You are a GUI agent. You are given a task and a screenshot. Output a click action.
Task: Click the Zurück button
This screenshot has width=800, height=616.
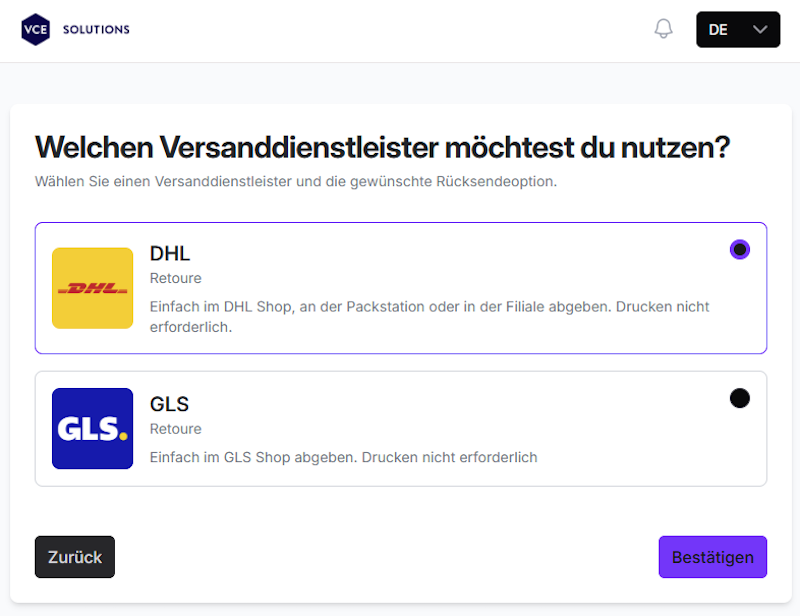(74, 557)
